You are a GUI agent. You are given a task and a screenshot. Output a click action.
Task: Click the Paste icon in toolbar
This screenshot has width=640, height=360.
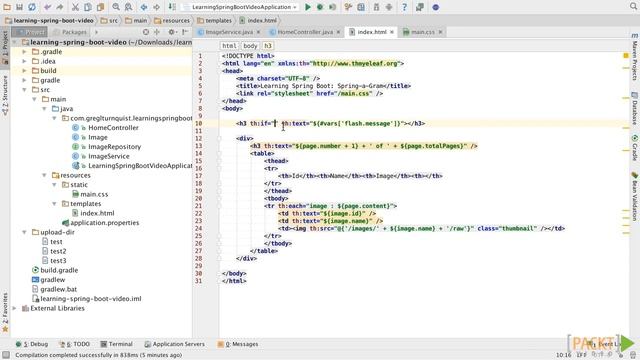tap(100, 7)
